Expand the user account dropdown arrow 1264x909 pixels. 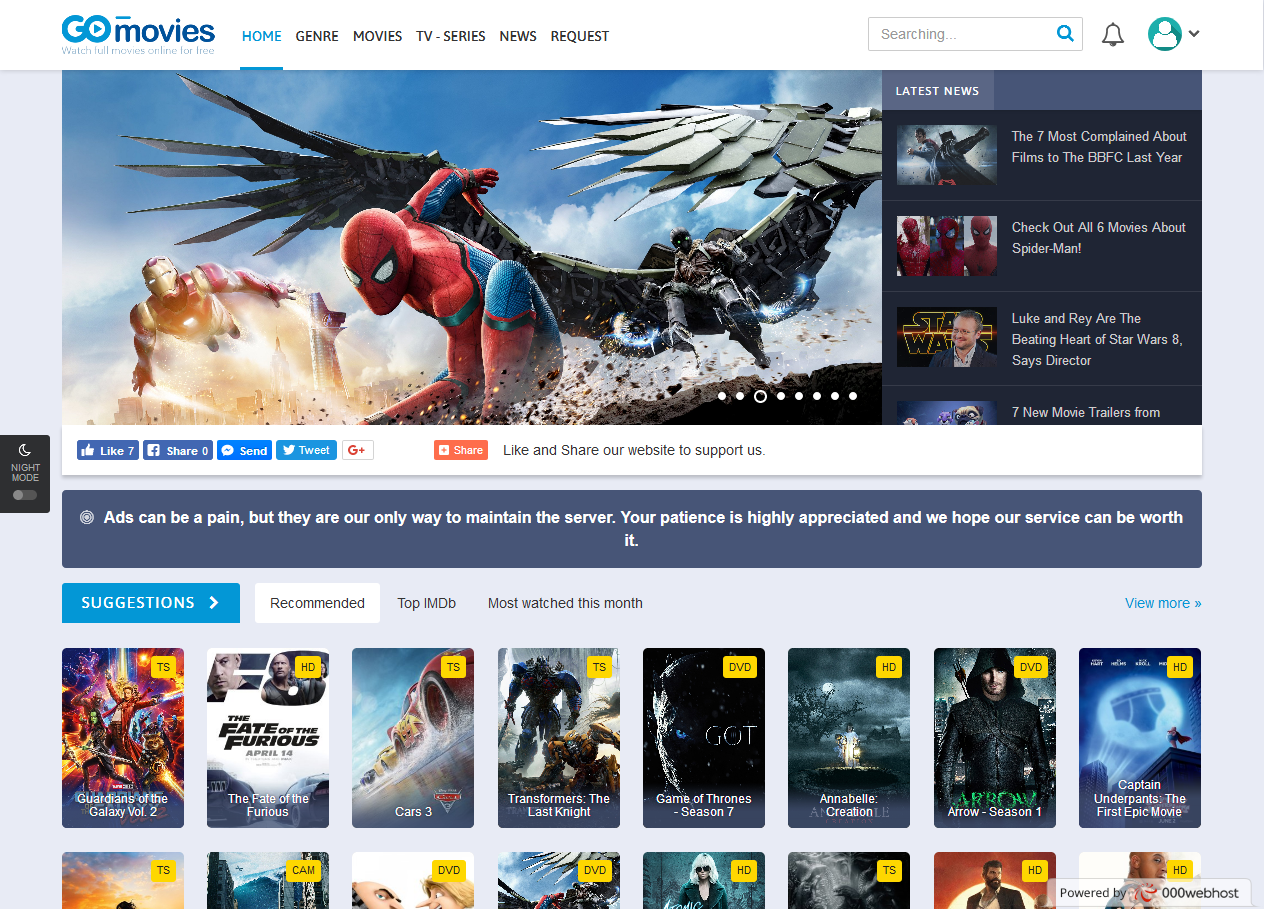[1194, 34]
